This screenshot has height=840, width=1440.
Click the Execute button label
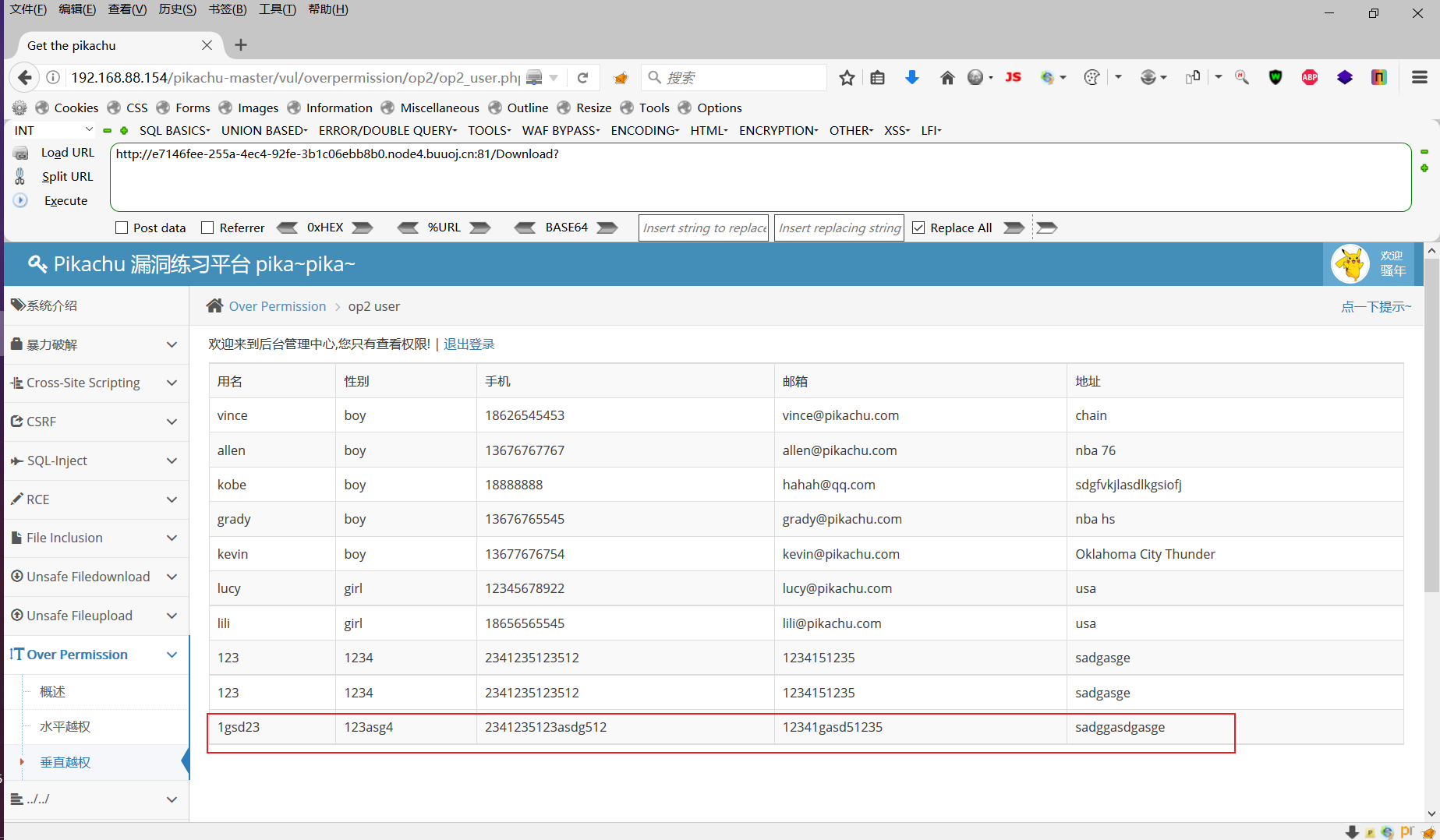coord(66,200)
